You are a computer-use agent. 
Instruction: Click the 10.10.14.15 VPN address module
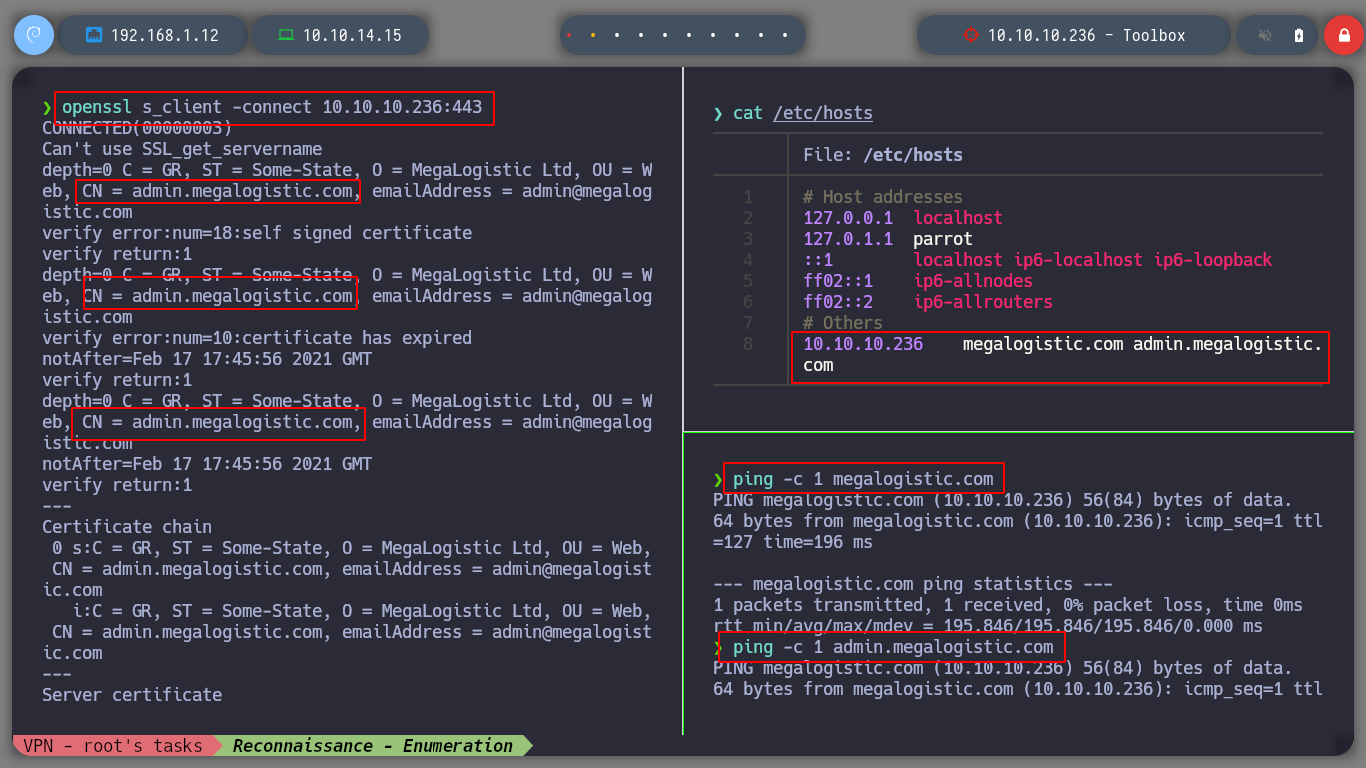pyautogui.click(x=340, y=35)
